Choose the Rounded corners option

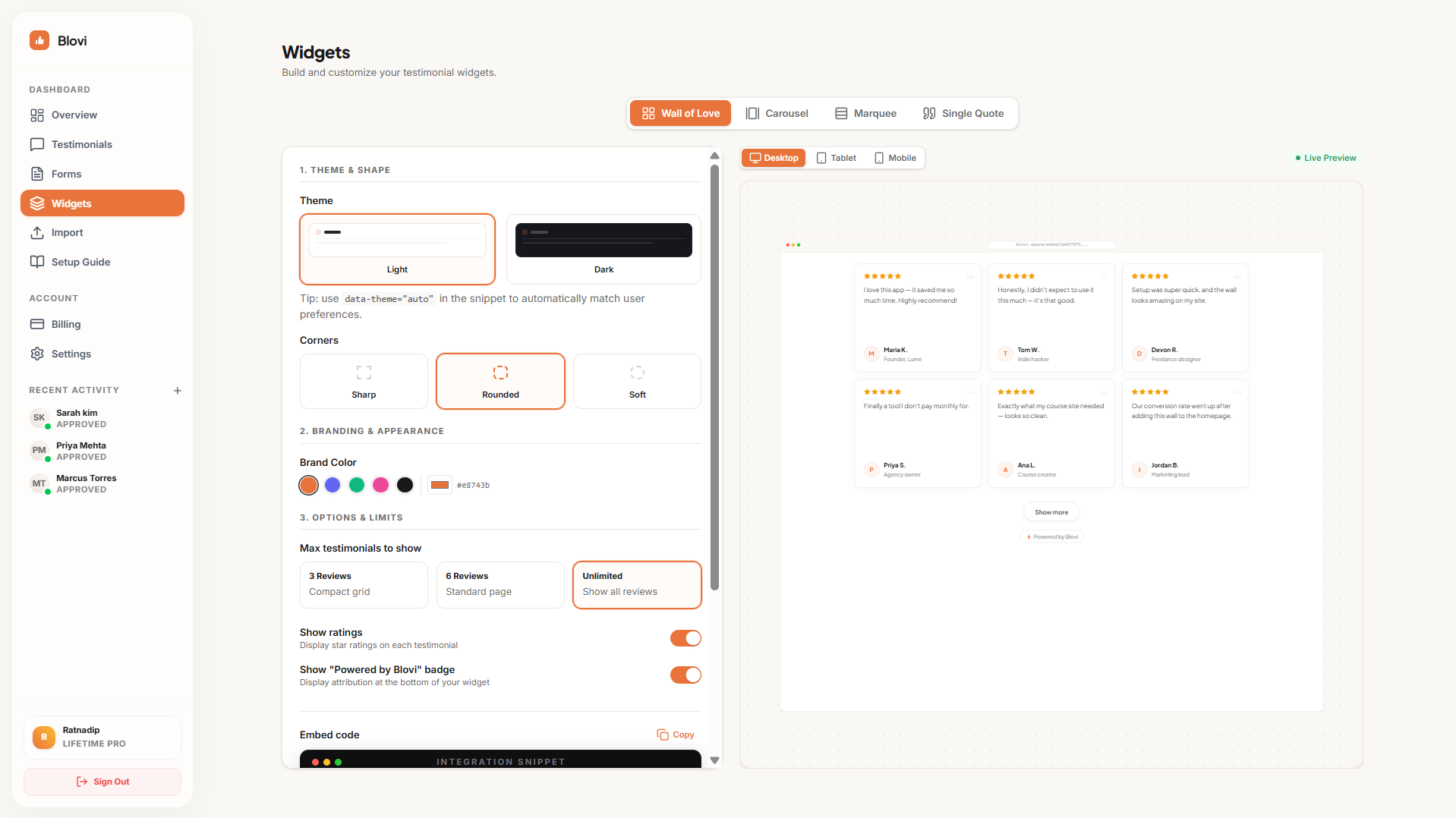tap(500, 381)
